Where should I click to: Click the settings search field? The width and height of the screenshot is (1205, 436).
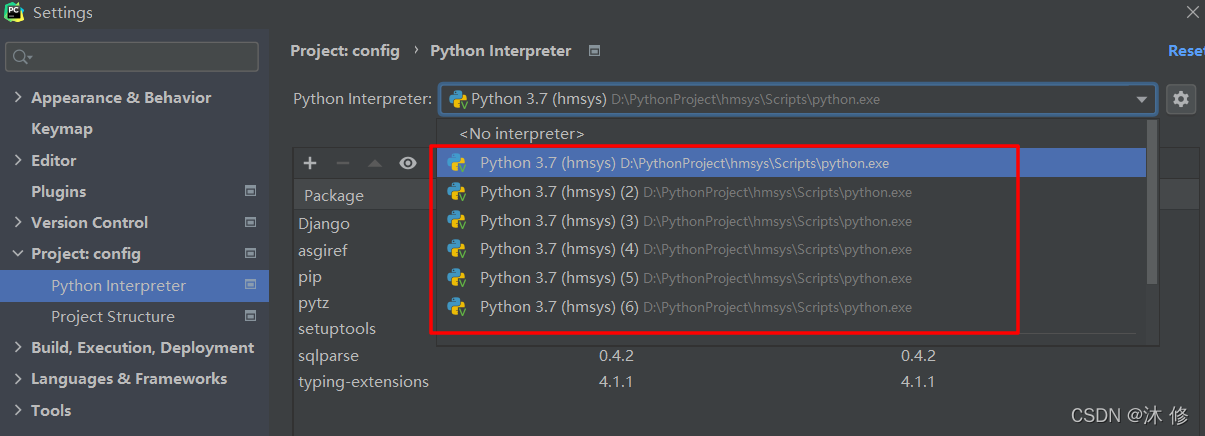(x=132, y=57)
